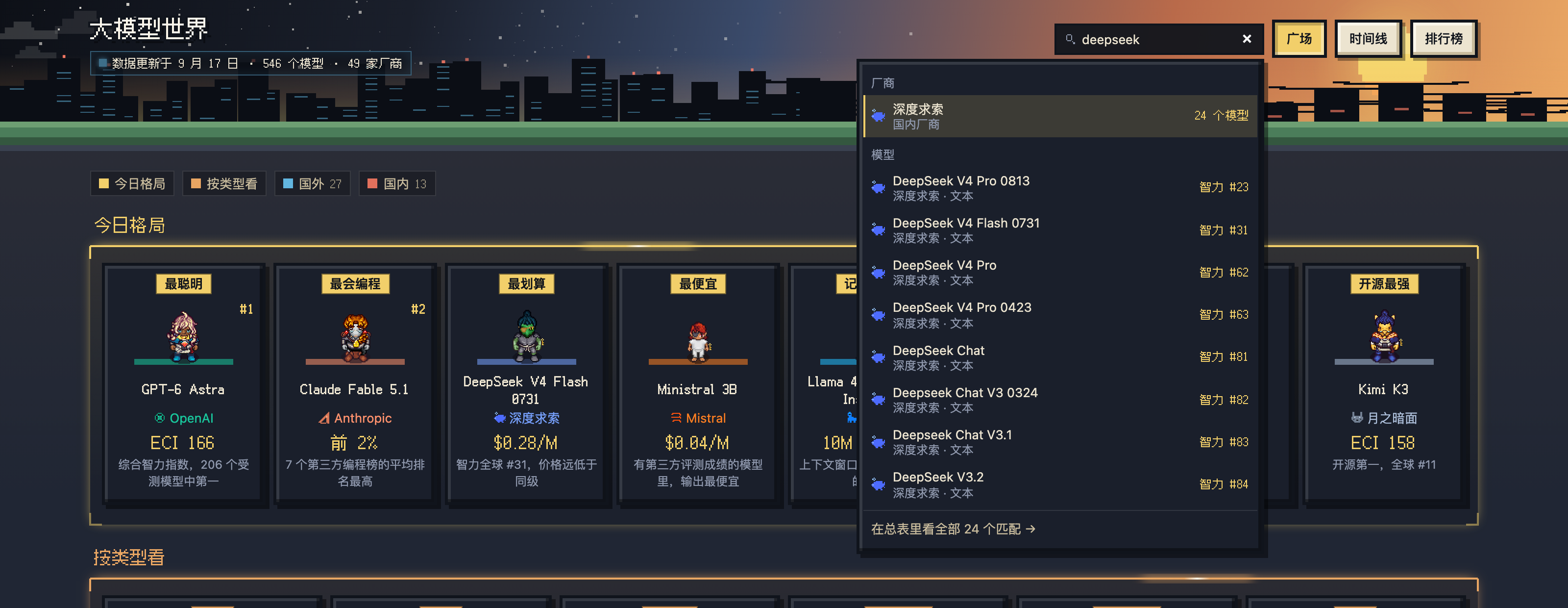Select Deepseek Chat V3.1 result
Image resolution: width=1568 pixels, height=608 pixels.
pyautogui.click(x=1060, y=442)
